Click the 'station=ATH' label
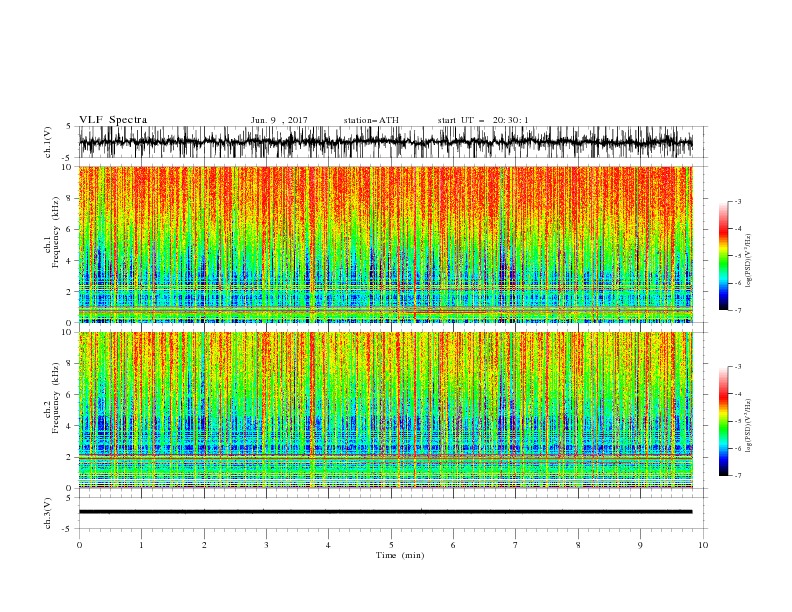Image resolution: width=792 pixels, height=612 pixels. (x=371, y=120)
